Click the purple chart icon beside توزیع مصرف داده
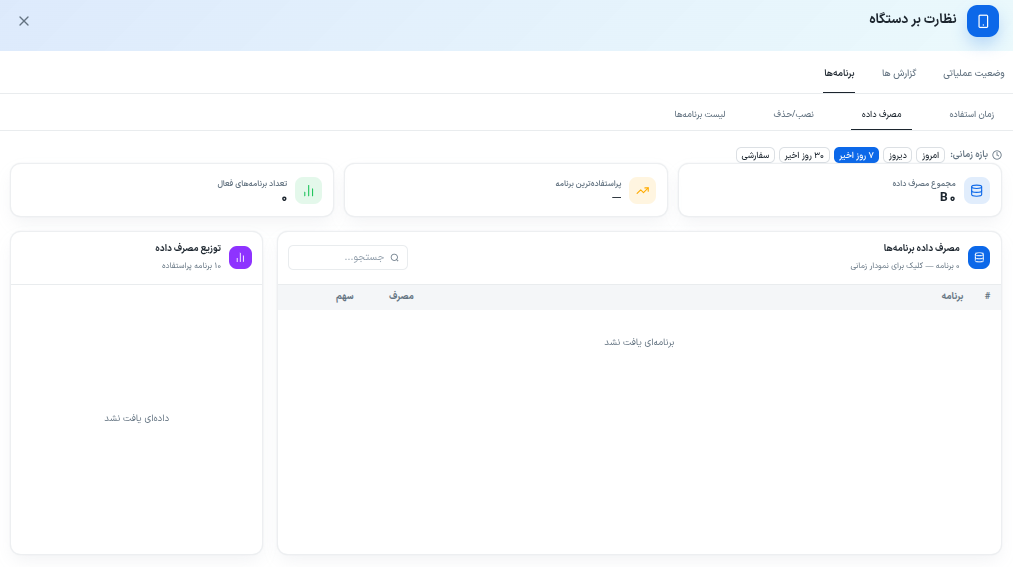This screenshot has width=1013, height=567. click(x=240, y=258)
